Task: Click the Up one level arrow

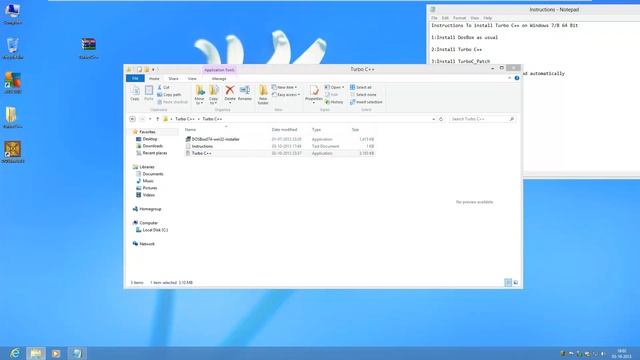Action: (x=158, y=119)
